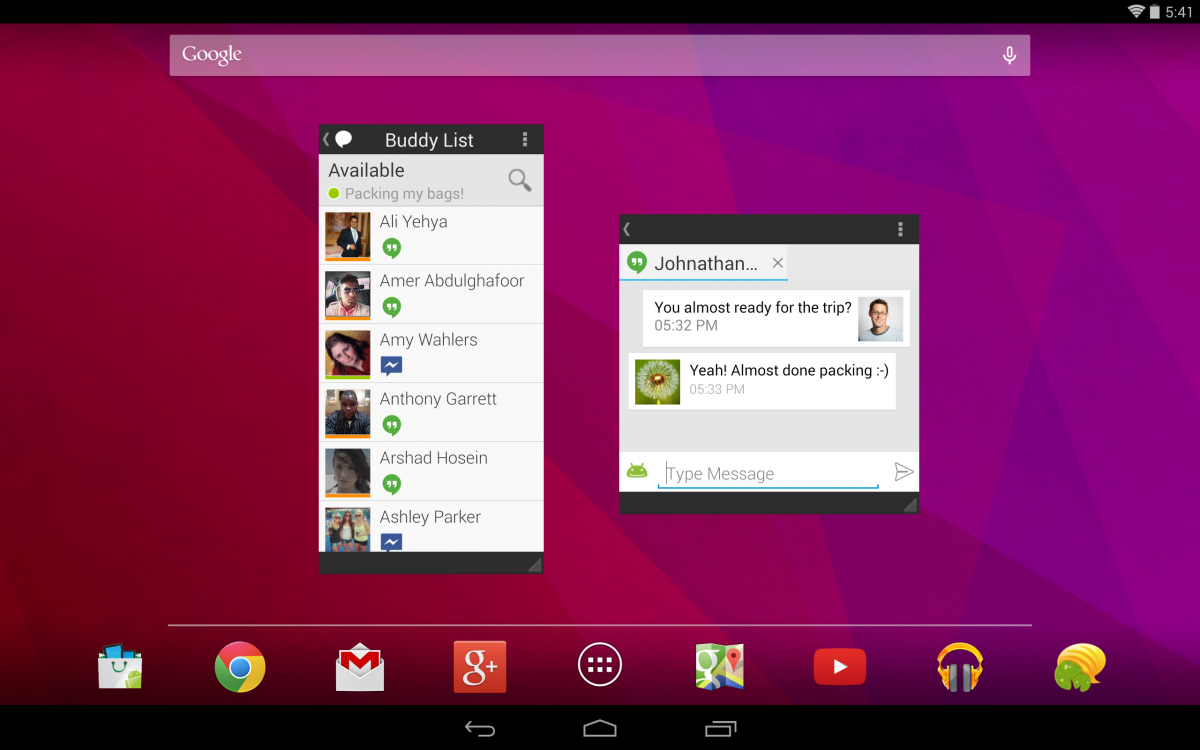Open the Google Maps app
Image resolution: width=1200 pixels, height=750 pixels.
tap(720, 667)
